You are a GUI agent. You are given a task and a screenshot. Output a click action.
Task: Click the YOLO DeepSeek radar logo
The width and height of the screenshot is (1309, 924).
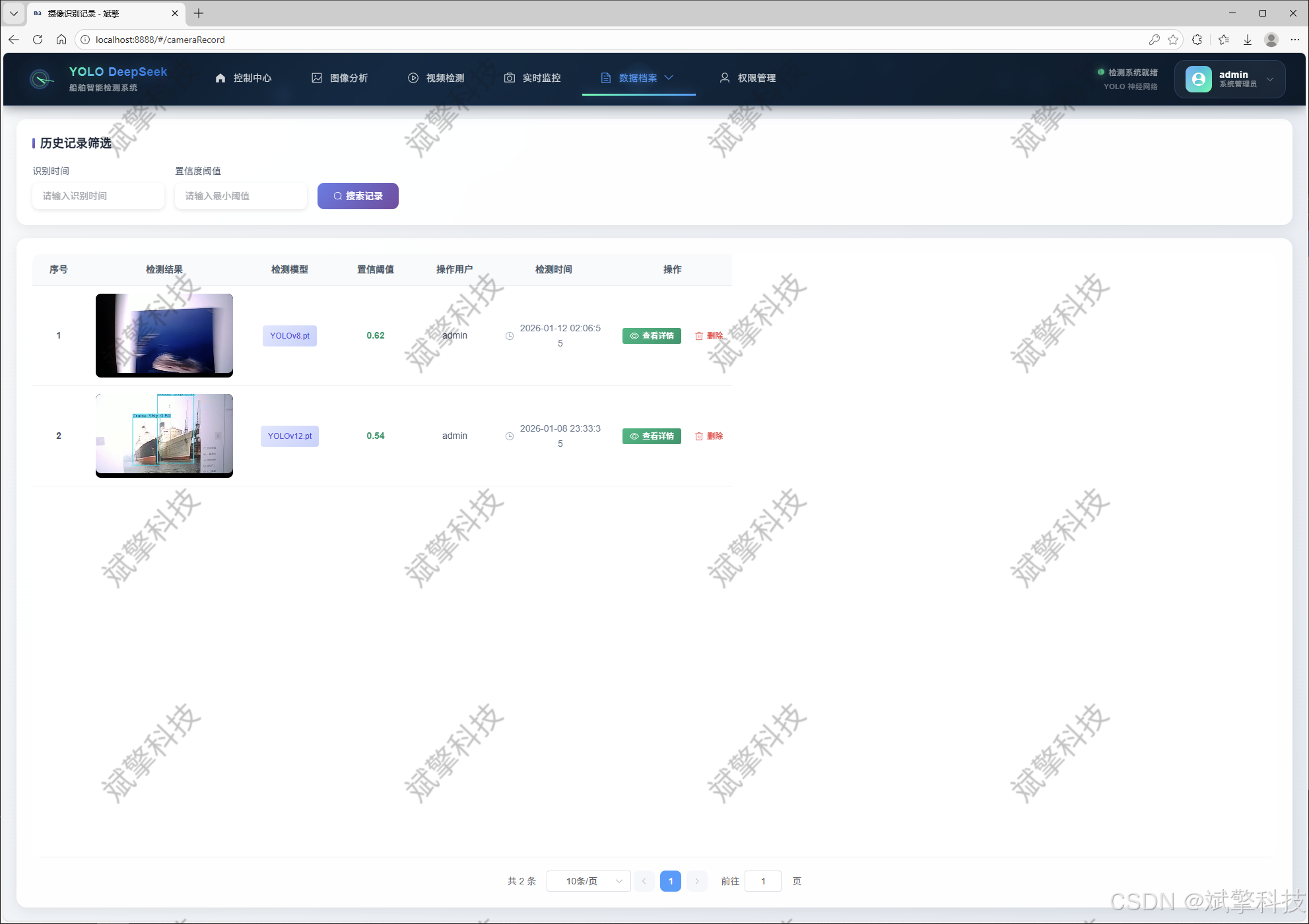[41, 79]
